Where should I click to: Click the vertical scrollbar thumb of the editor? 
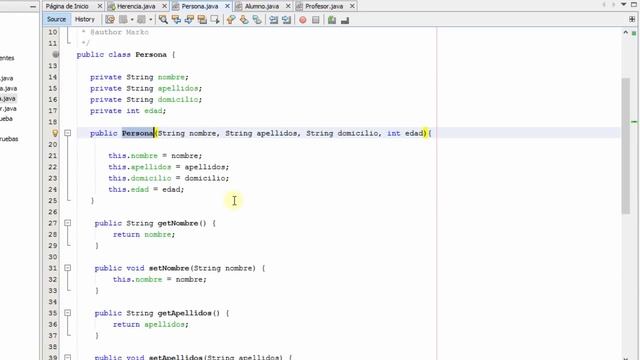(x=625, y=146)
